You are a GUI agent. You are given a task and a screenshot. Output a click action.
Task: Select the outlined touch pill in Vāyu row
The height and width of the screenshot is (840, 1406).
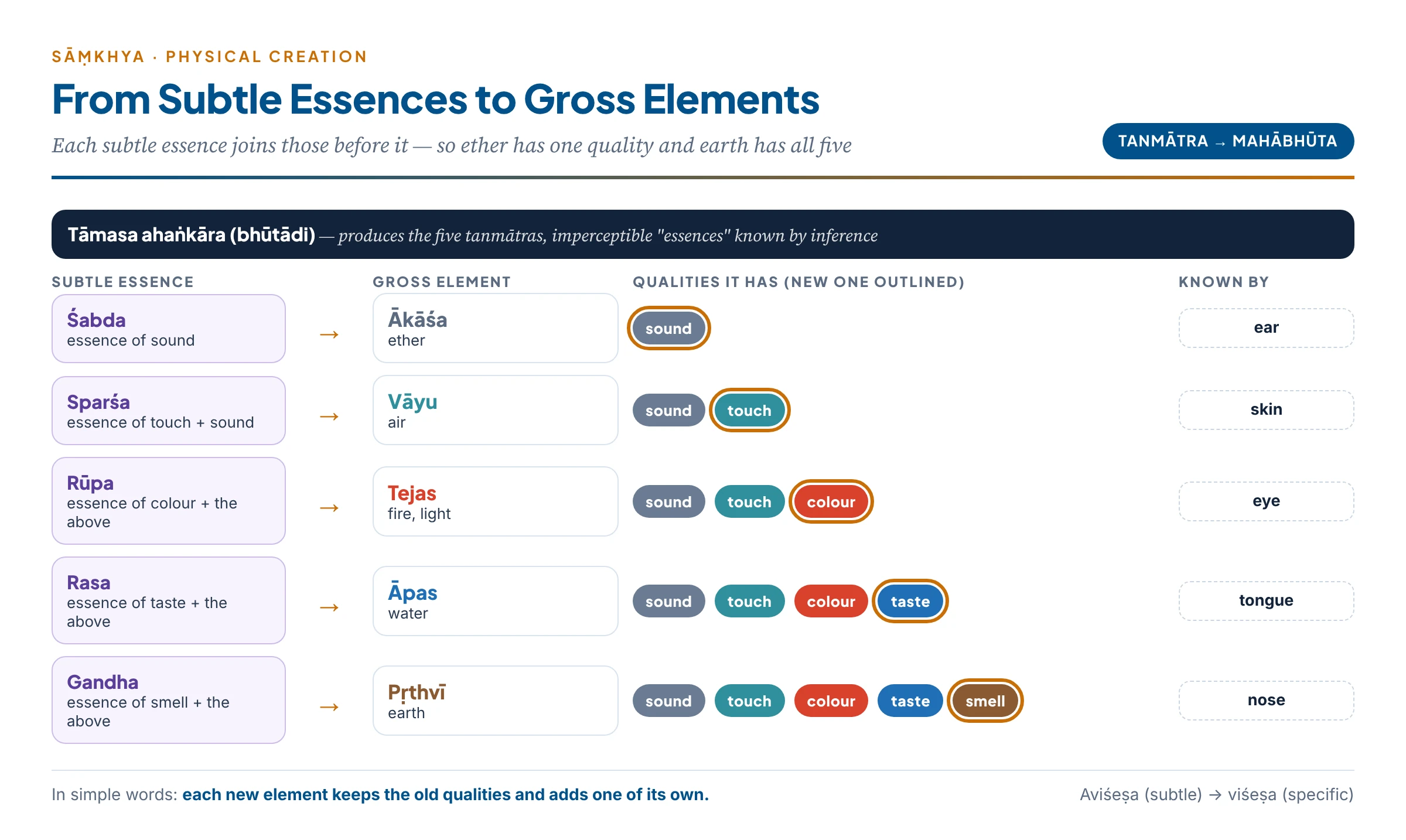coord(749,410)
